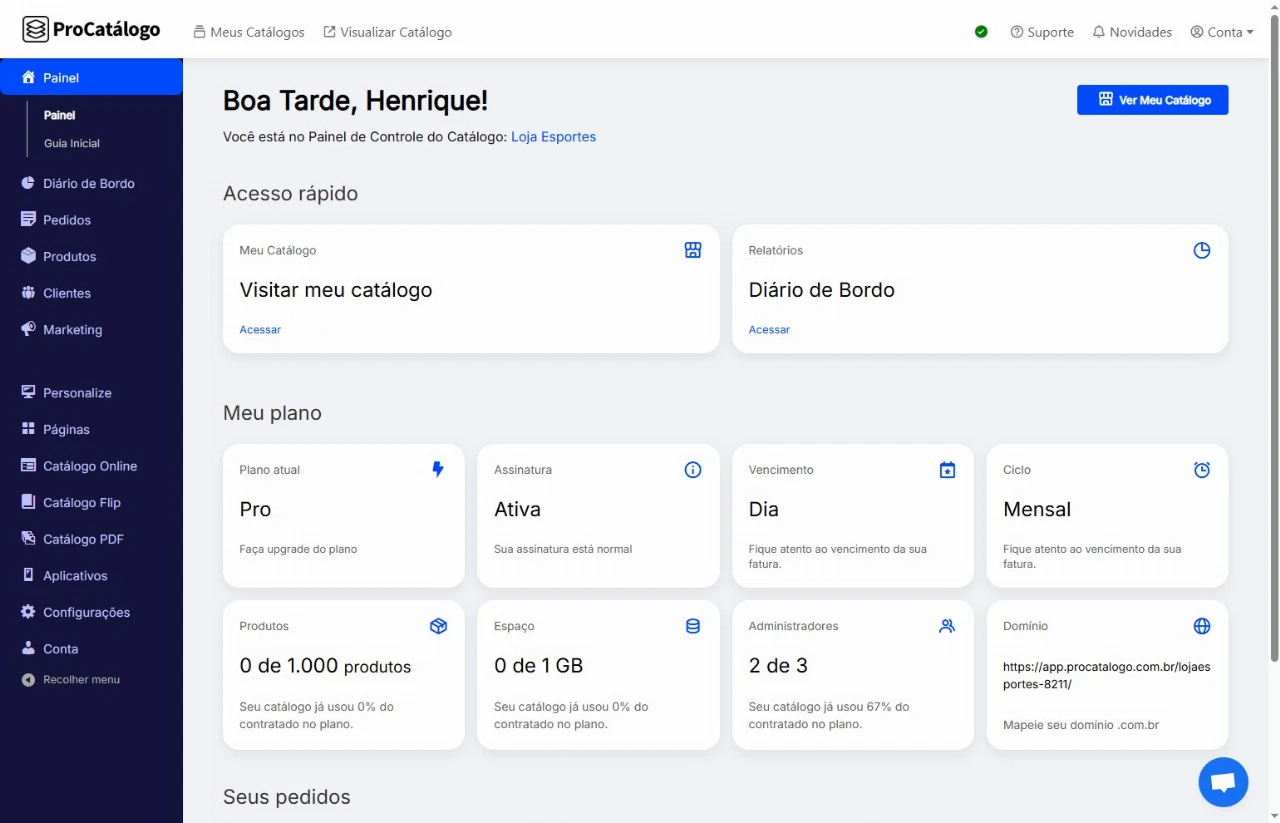Click the info icon in Assinatura card

pyautogui.click(x=693, y=470)
